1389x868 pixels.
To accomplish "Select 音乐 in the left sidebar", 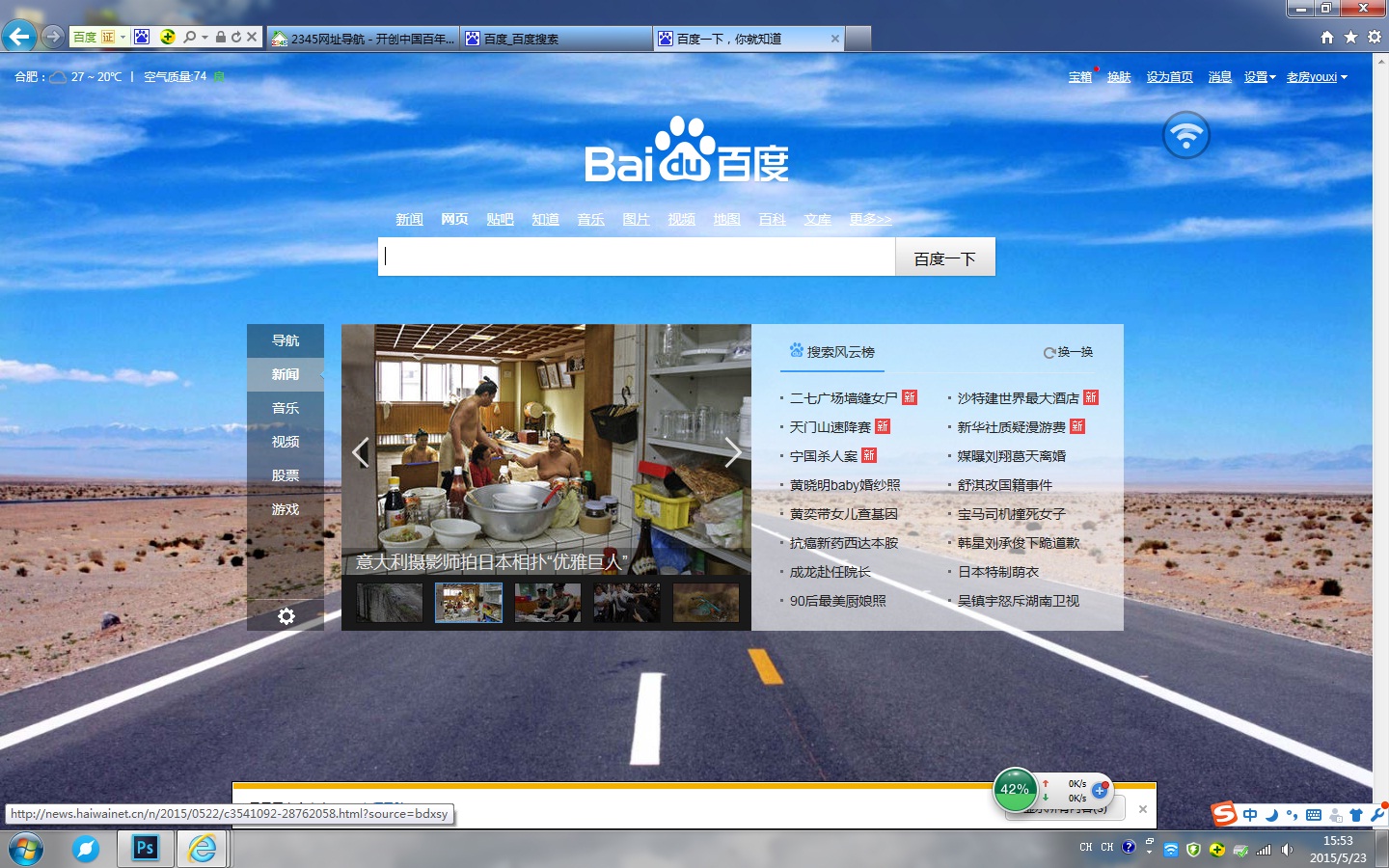I will [x=286, y=408].
